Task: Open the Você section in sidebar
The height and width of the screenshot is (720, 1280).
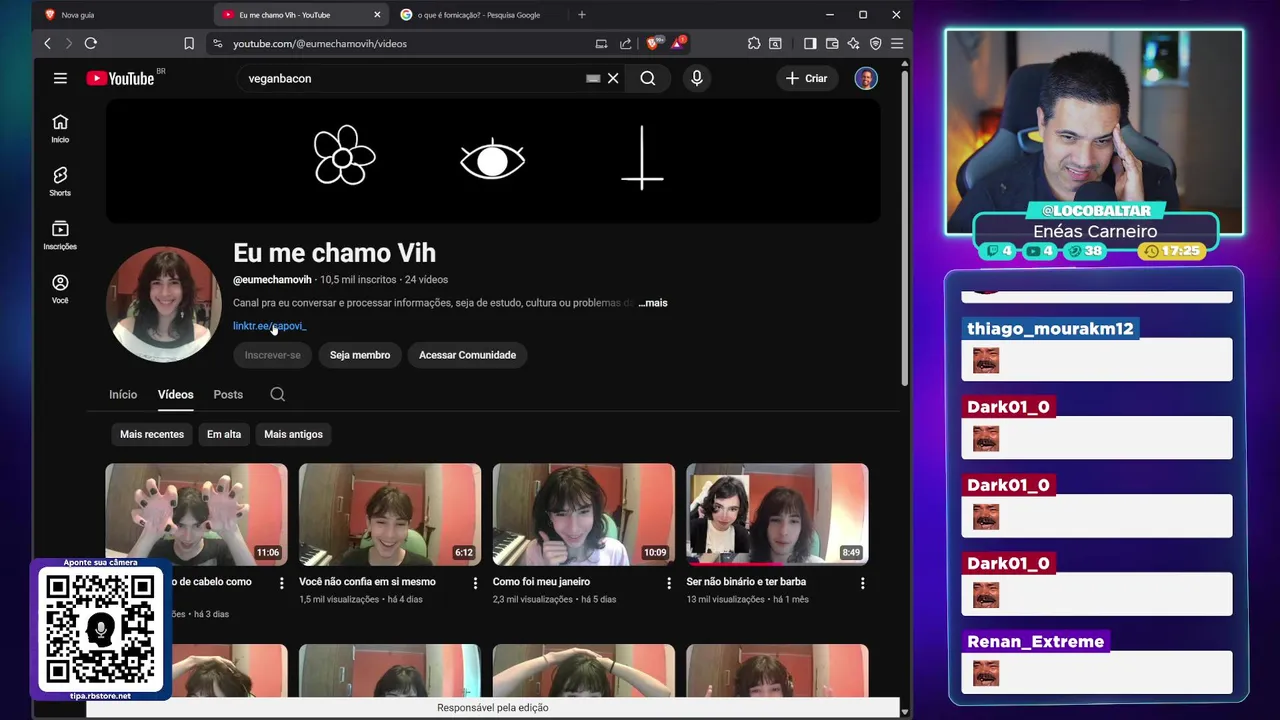Action: click(x=60, y=289)
